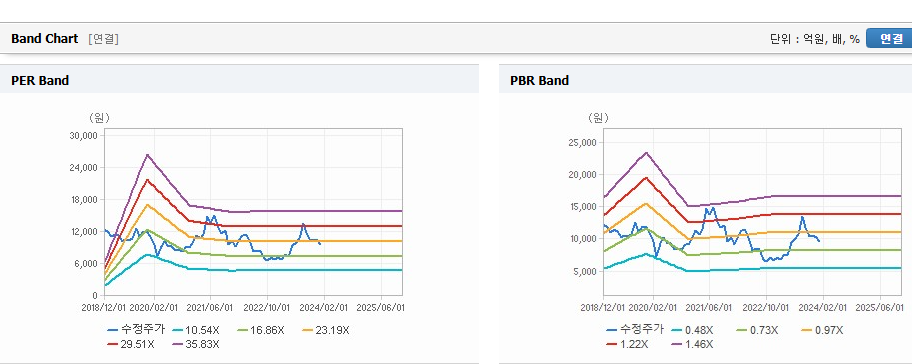912x364 pixels.
Task: Click the 24,000 label on PER axis
Action: [85, 167]
